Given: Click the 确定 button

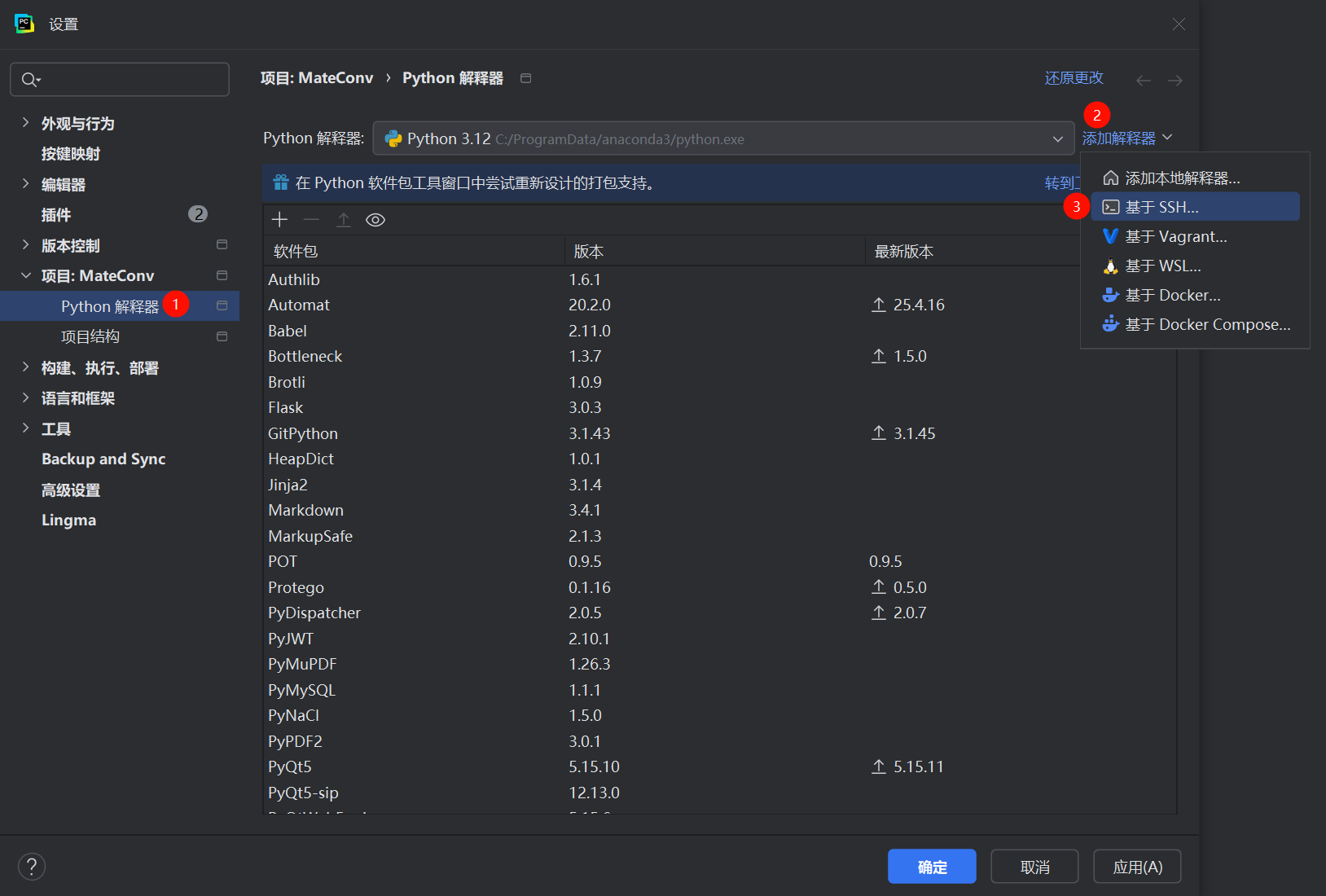Looking at the screenshot, I should pyautogui.click(x=932, y=866).
